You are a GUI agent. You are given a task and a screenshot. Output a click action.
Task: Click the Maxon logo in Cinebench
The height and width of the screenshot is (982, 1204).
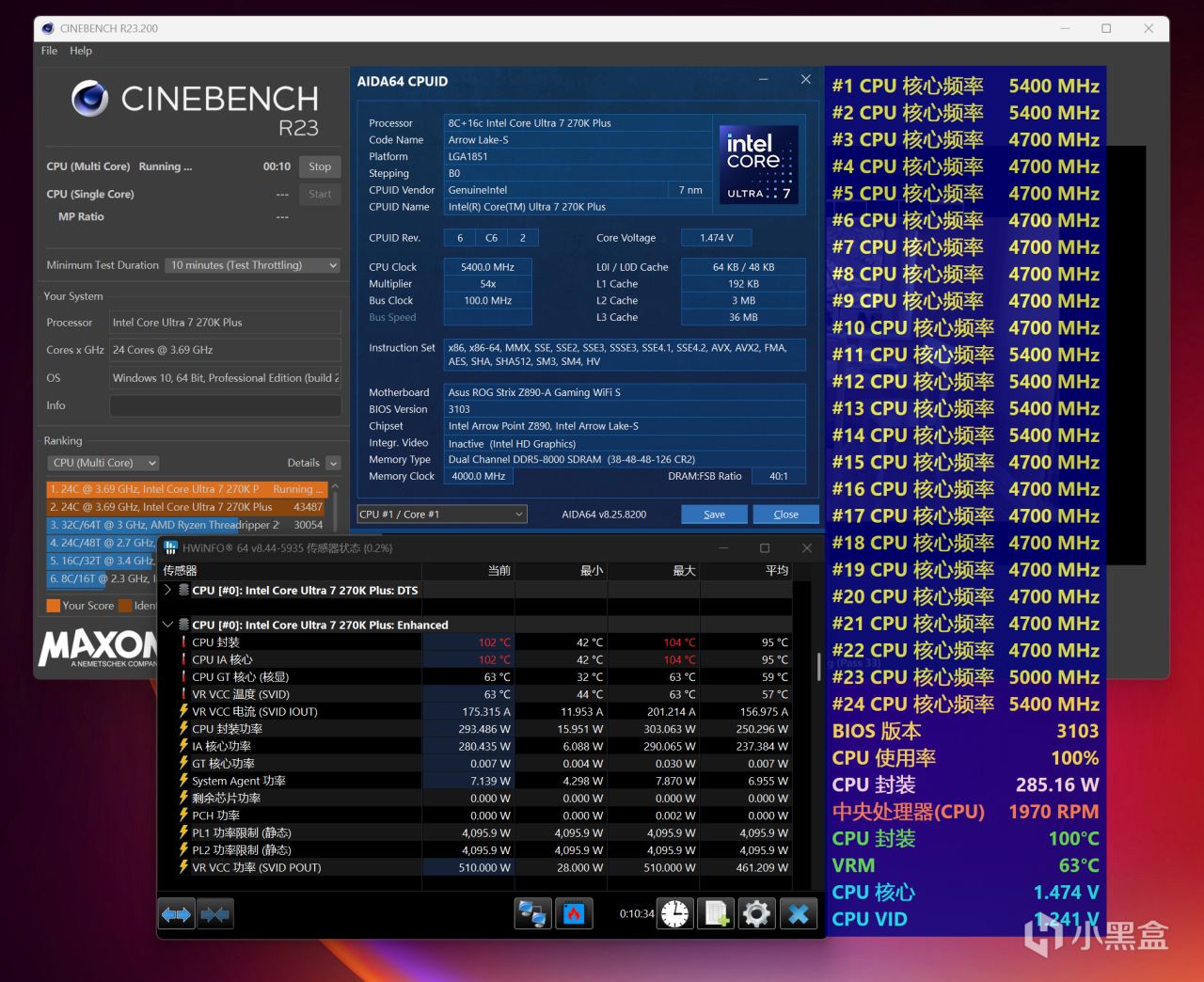coord(98,649)
